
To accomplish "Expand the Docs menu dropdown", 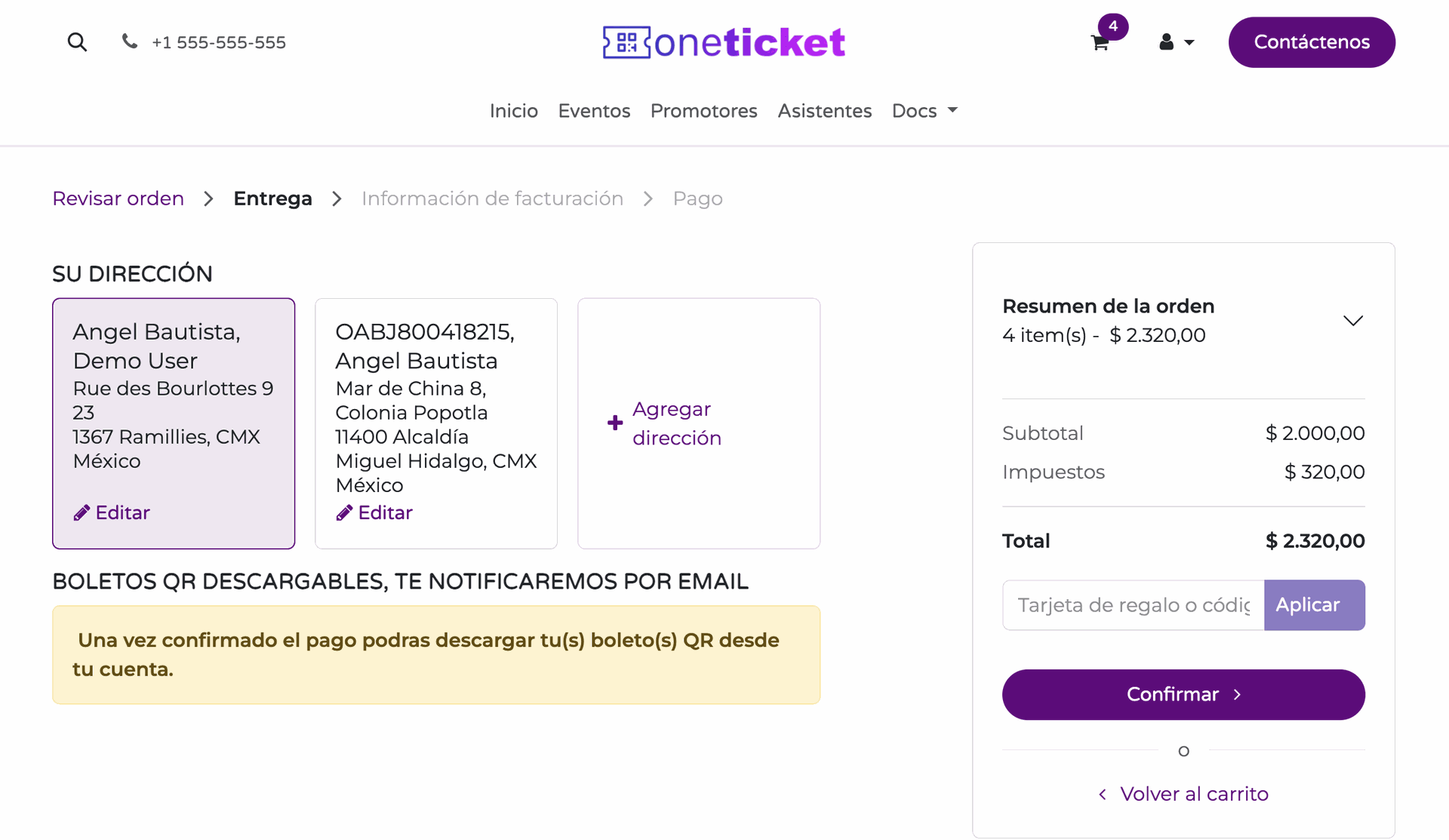I will (x=924, y=111).
